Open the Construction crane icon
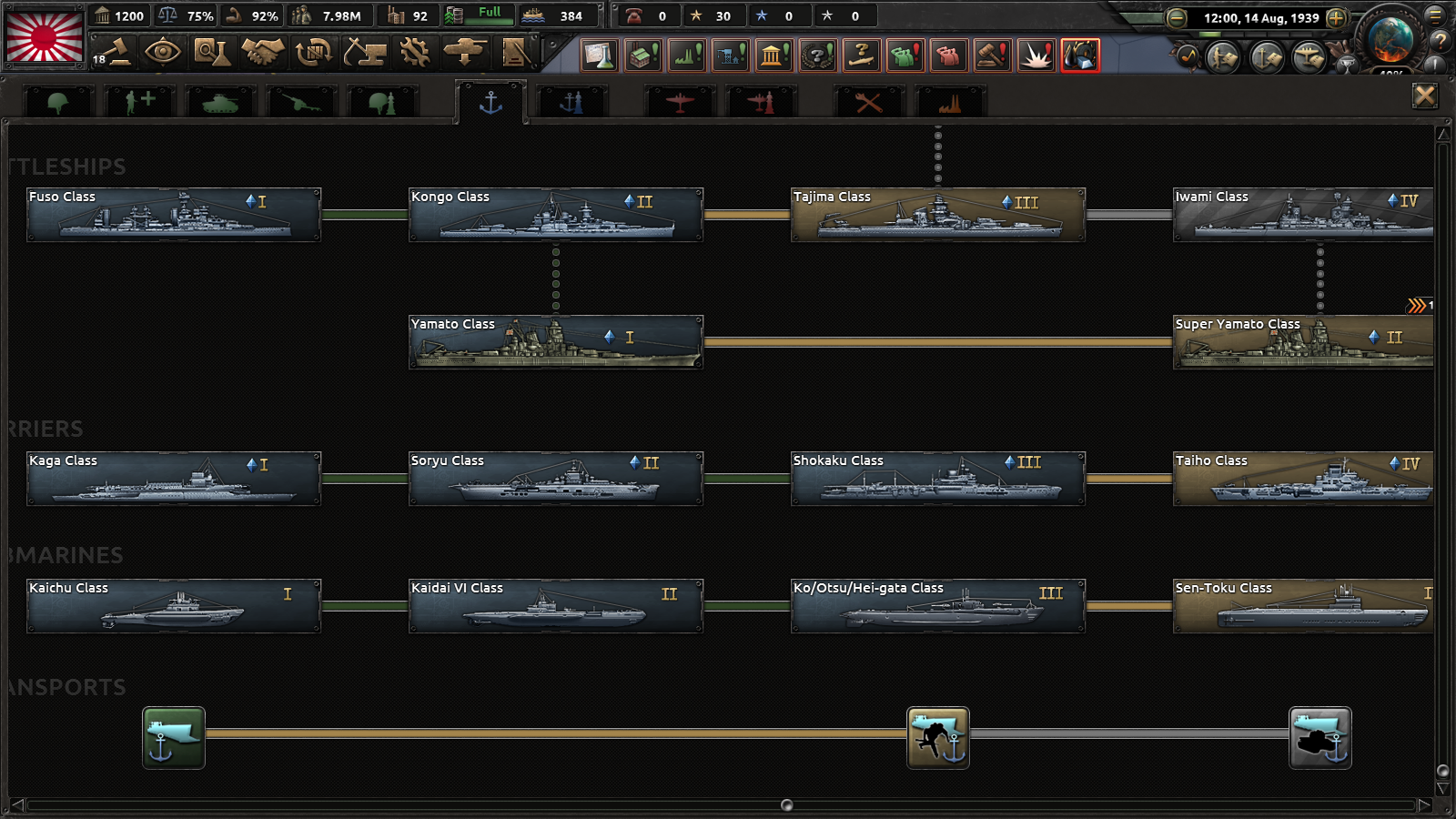The image size is (1456, 819). click(364, 53)
